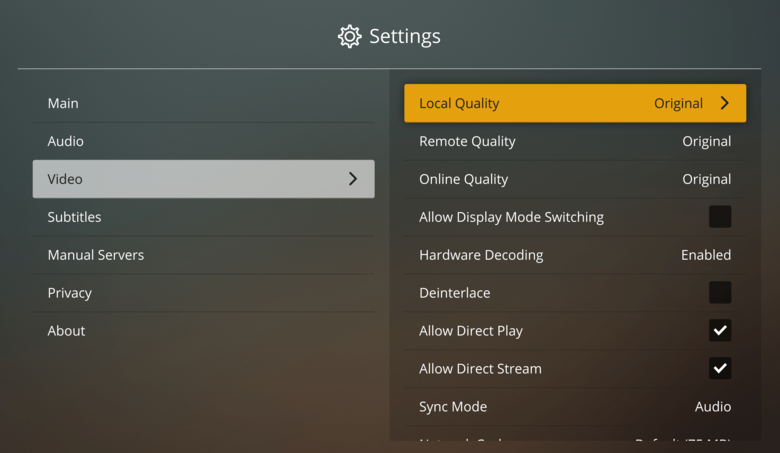Show the About section

point(203,331)
